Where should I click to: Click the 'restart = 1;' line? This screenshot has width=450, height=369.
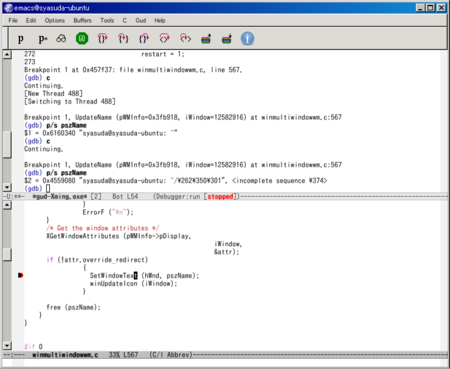[x=163, y=54]
